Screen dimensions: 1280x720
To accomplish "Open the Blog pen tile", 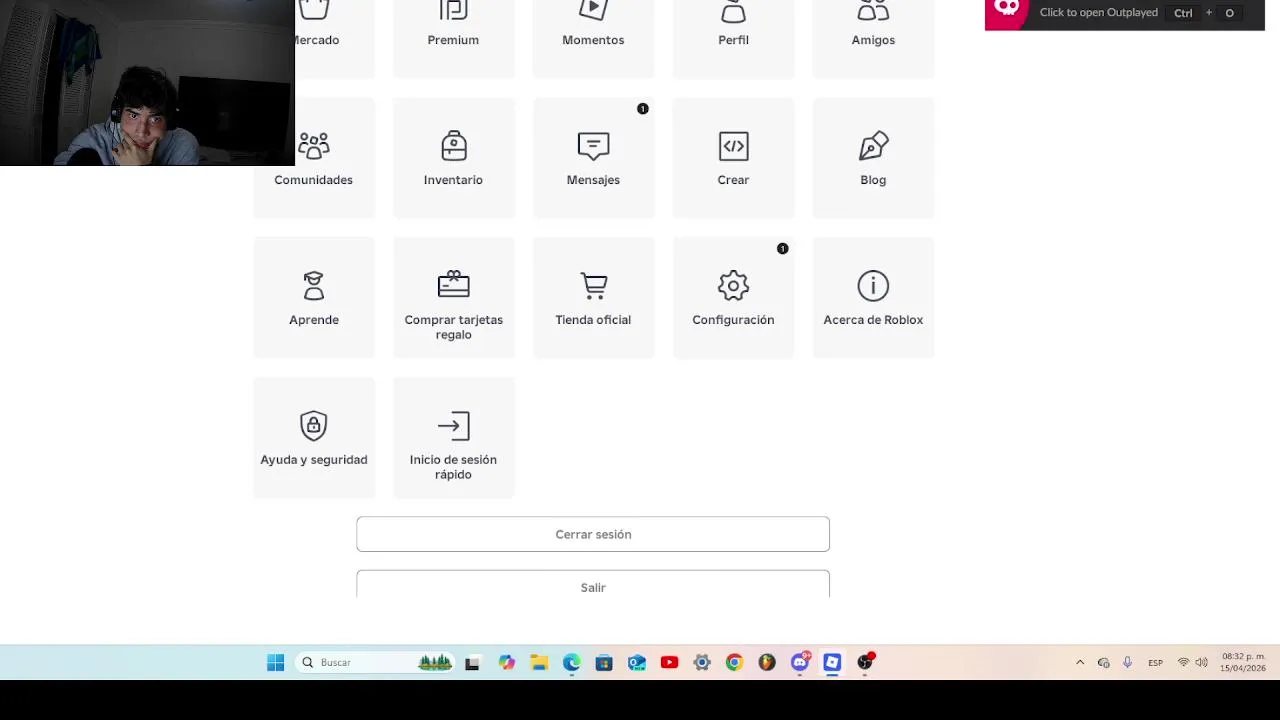I will point(873,158).
